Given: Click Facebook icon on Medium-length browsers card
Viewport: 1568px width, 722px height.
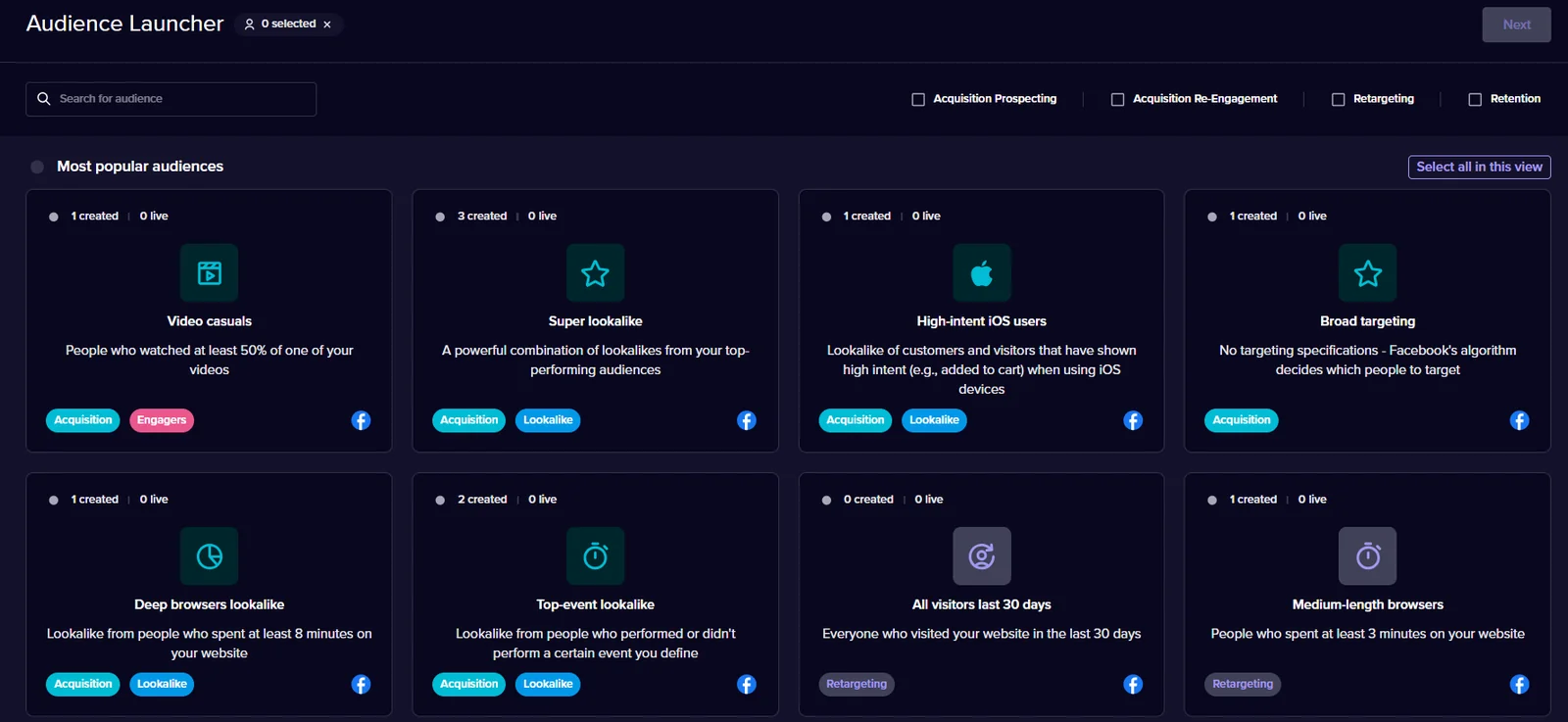Looking at the screenshot, I should (x=1519, y=684).
